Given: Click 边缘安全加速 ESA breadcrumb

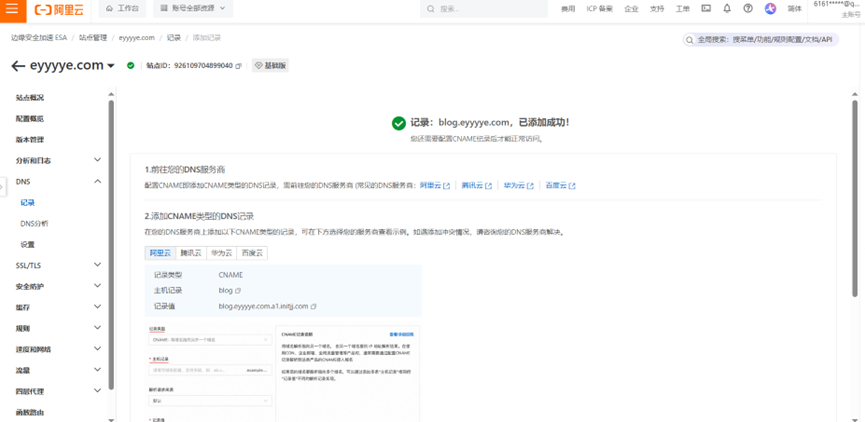Looking at the screenshot, I should pos(39,38).
